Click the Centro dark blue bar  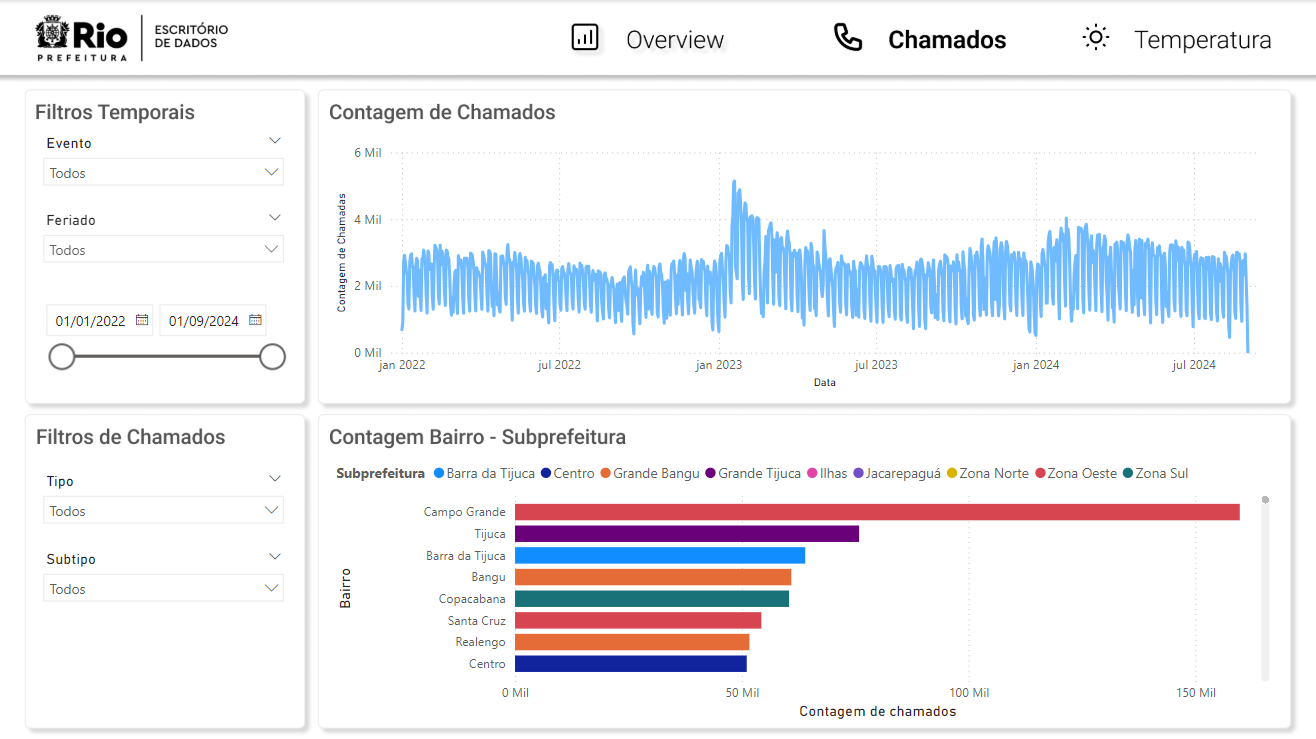631,664
